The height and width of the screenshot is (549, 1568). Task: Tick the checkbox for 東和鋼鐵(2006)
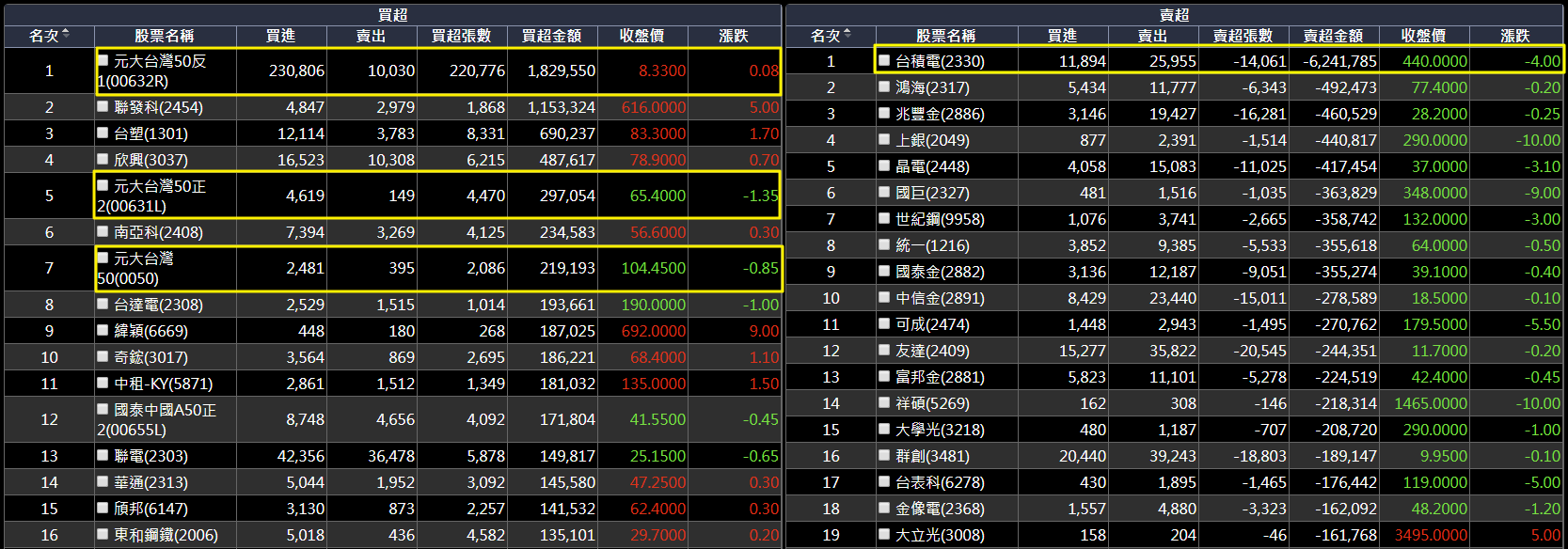[103, 534]
